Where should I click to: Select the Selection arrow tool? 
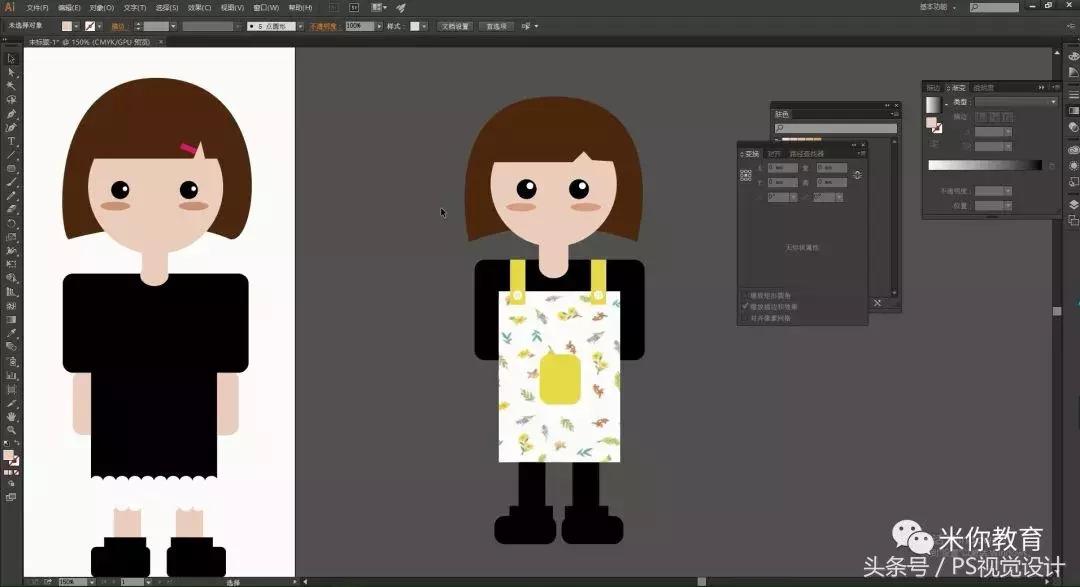click(x=11, y=58)
